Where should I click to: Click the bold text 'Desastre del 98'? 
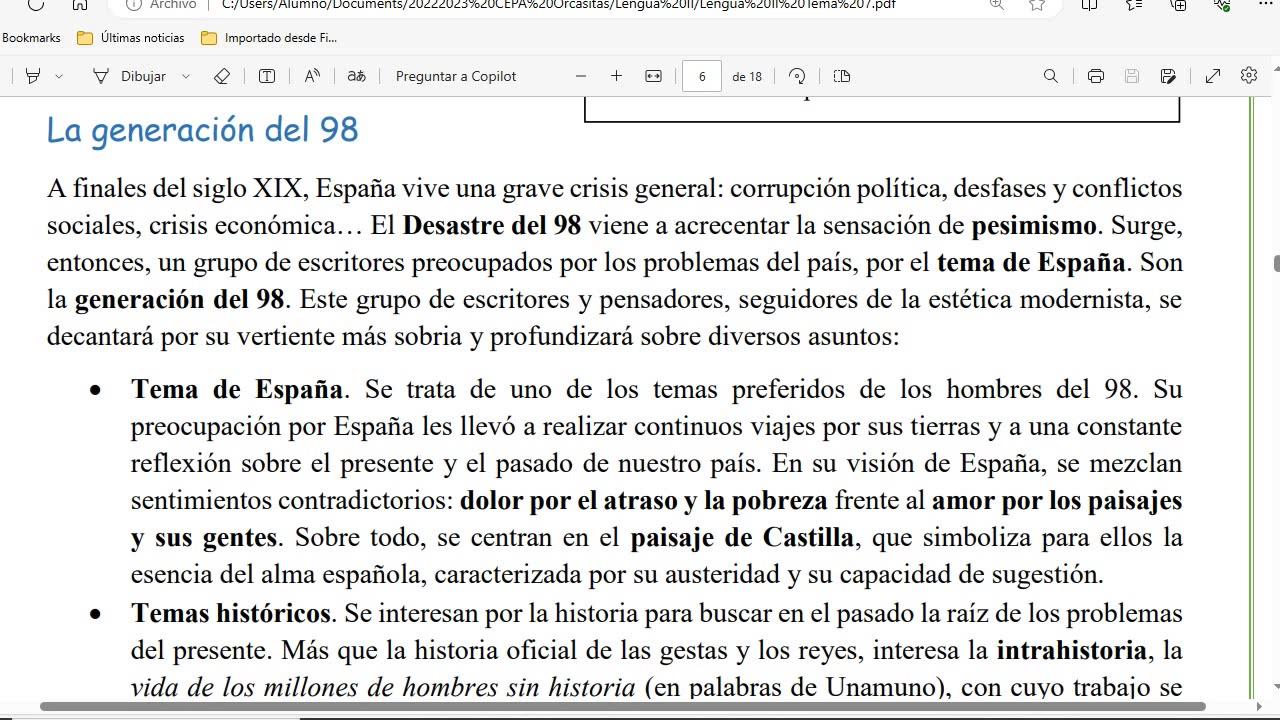pos(492,225)
